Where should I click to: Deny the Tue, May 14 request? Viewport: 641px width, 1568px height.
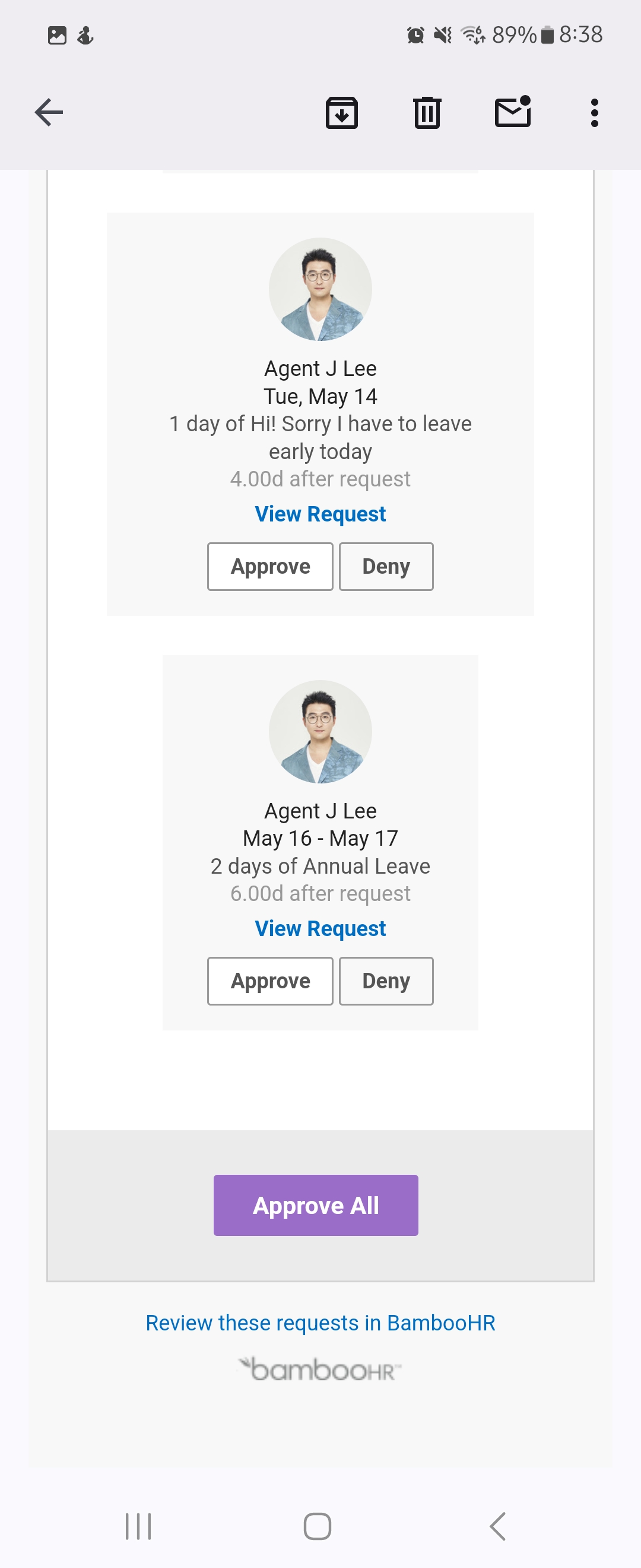click(386, 566)
